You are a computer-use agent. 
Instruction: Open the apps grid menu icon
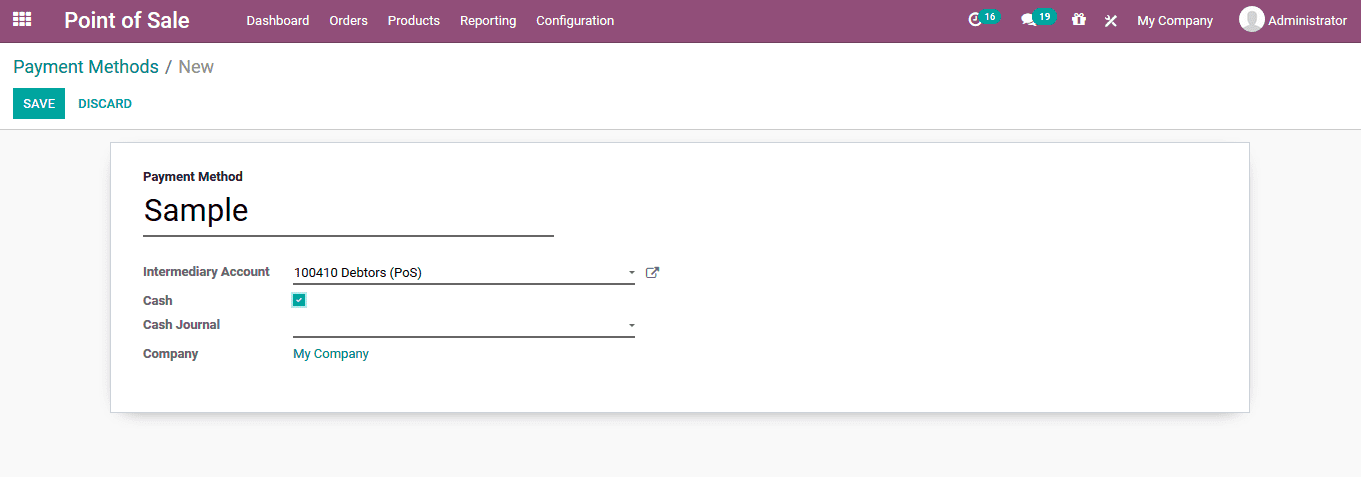(22, 19)
